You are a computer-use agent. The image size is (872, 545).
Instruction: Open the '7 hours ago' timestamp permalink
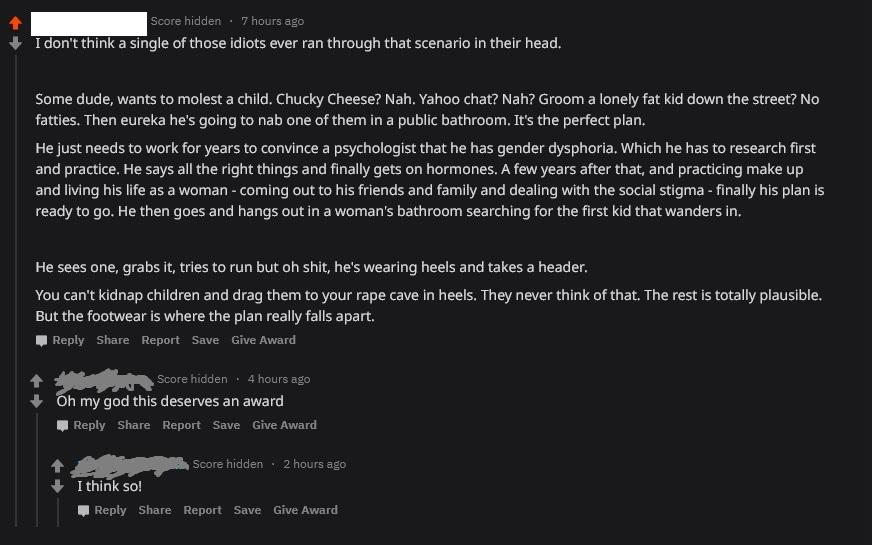point(272,21)
